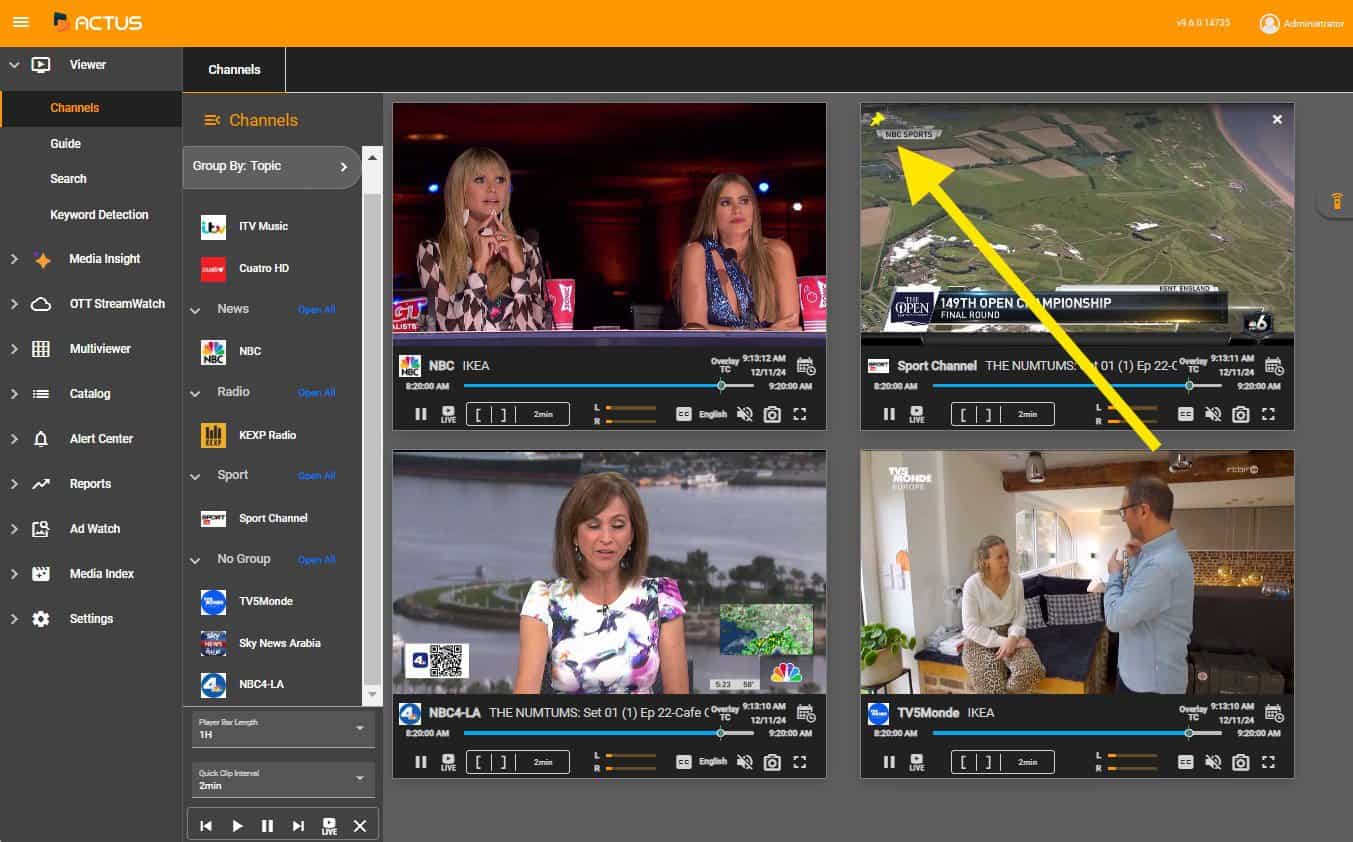Viewport: 1353px width, 842px height.
Task: Open the hamburger main menu
Action: [21, 22]
